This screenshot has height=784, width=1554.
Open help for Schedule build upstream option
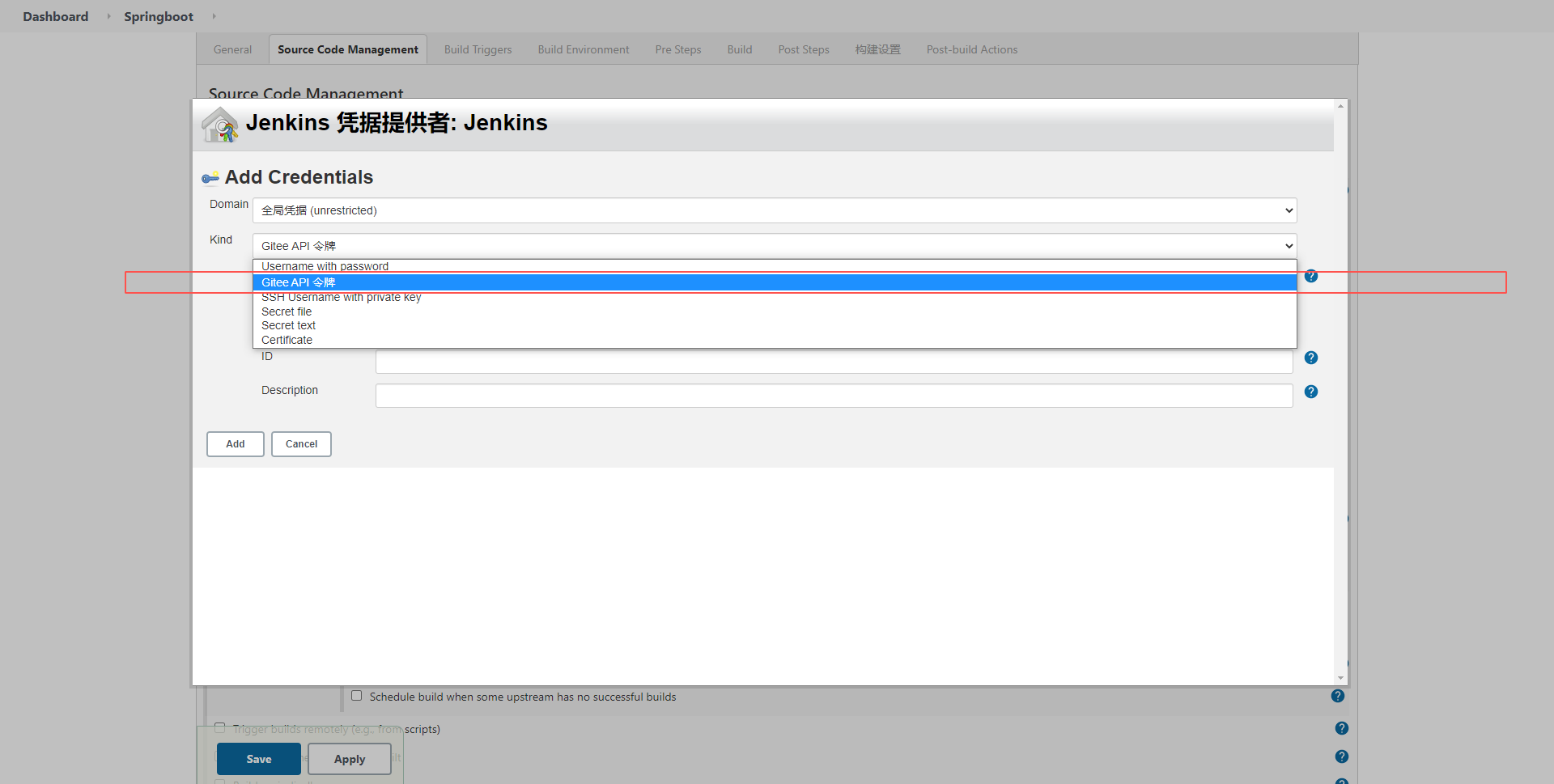coord(1338,696)
